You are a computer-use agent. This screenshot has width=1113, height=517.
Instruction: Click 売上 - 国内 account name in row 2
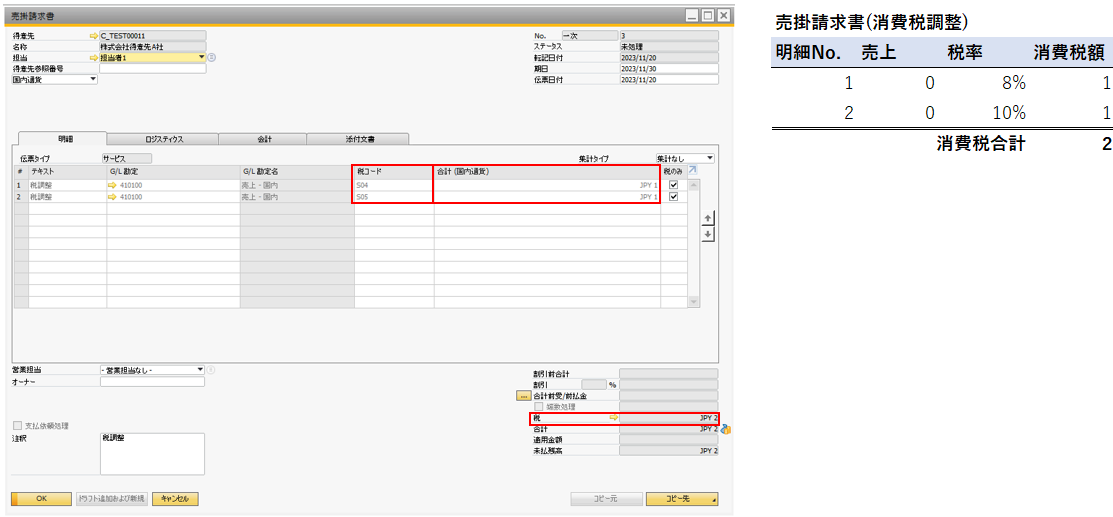(297, 197)
